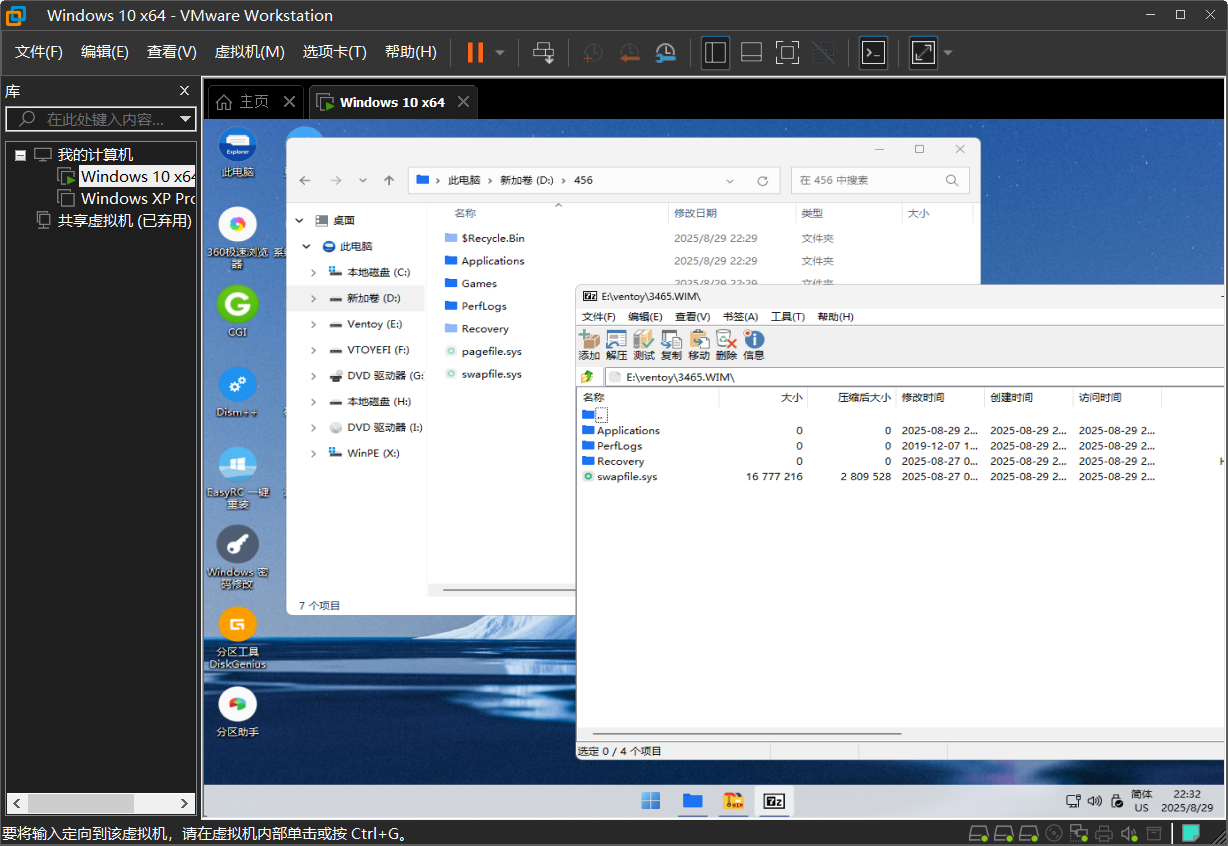Open the dropdown arrow next to pause button
Viewport: 1228px width, 846px height.
[500, 52]
